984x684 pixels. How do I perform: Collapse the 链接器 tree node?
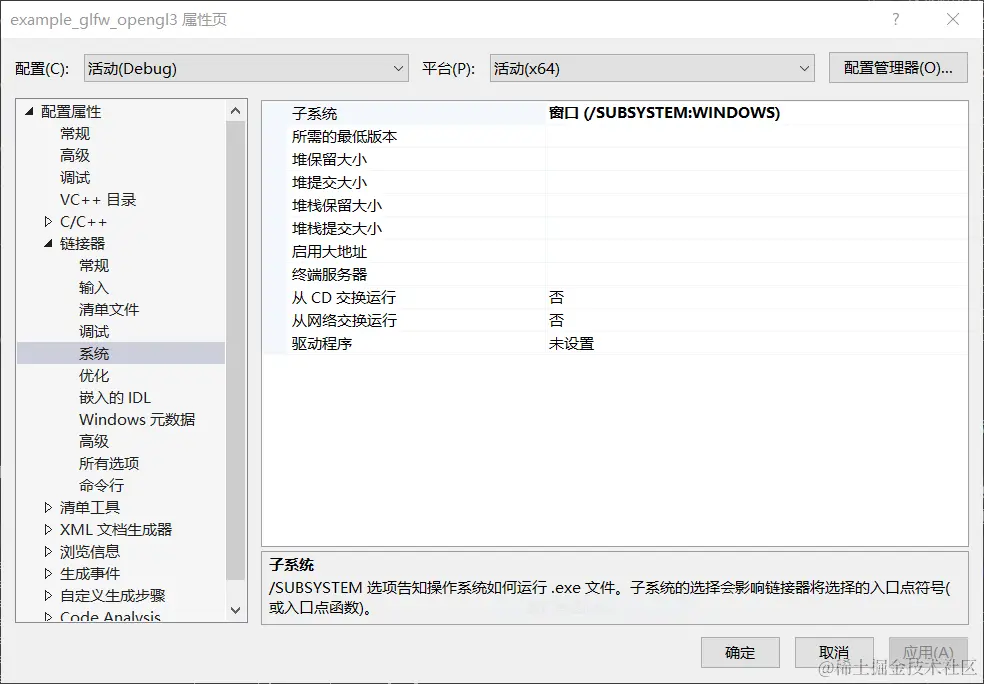pos(48,243)
